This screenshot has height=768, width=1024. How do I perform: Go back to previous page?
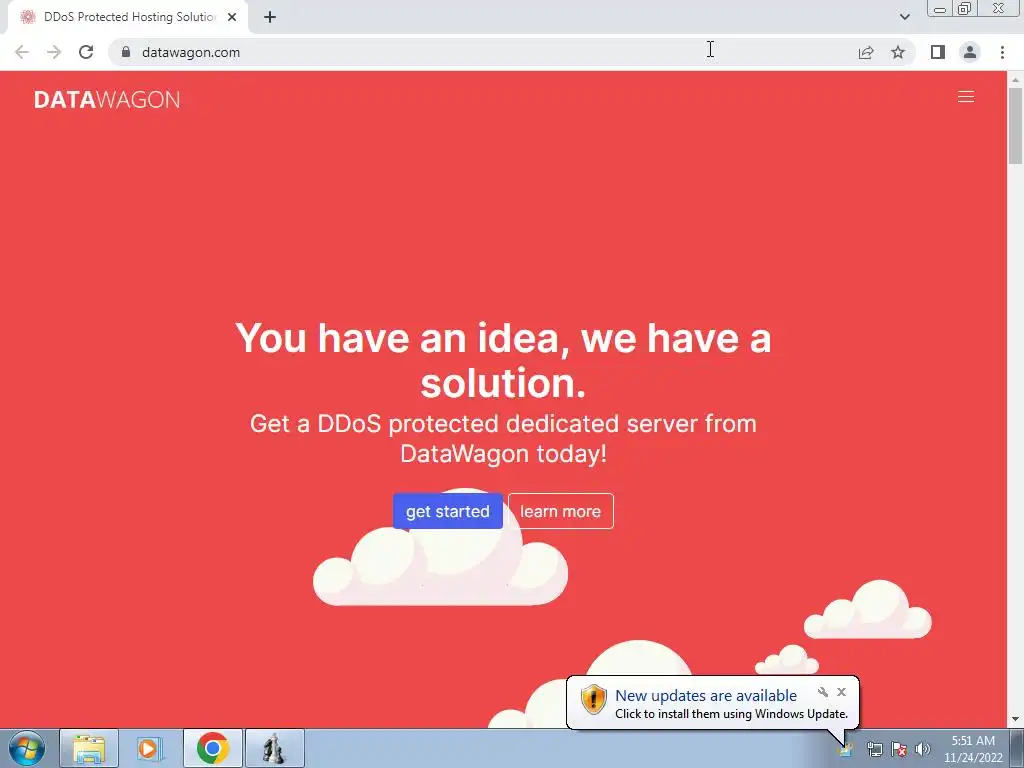pos(22,52)
